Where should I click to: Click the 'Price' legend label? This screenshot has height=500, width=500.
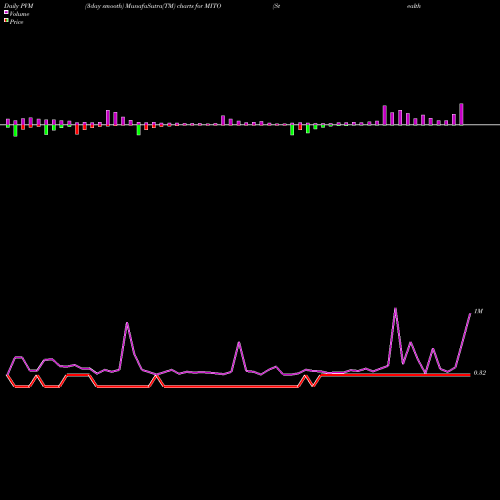point(16,22)
